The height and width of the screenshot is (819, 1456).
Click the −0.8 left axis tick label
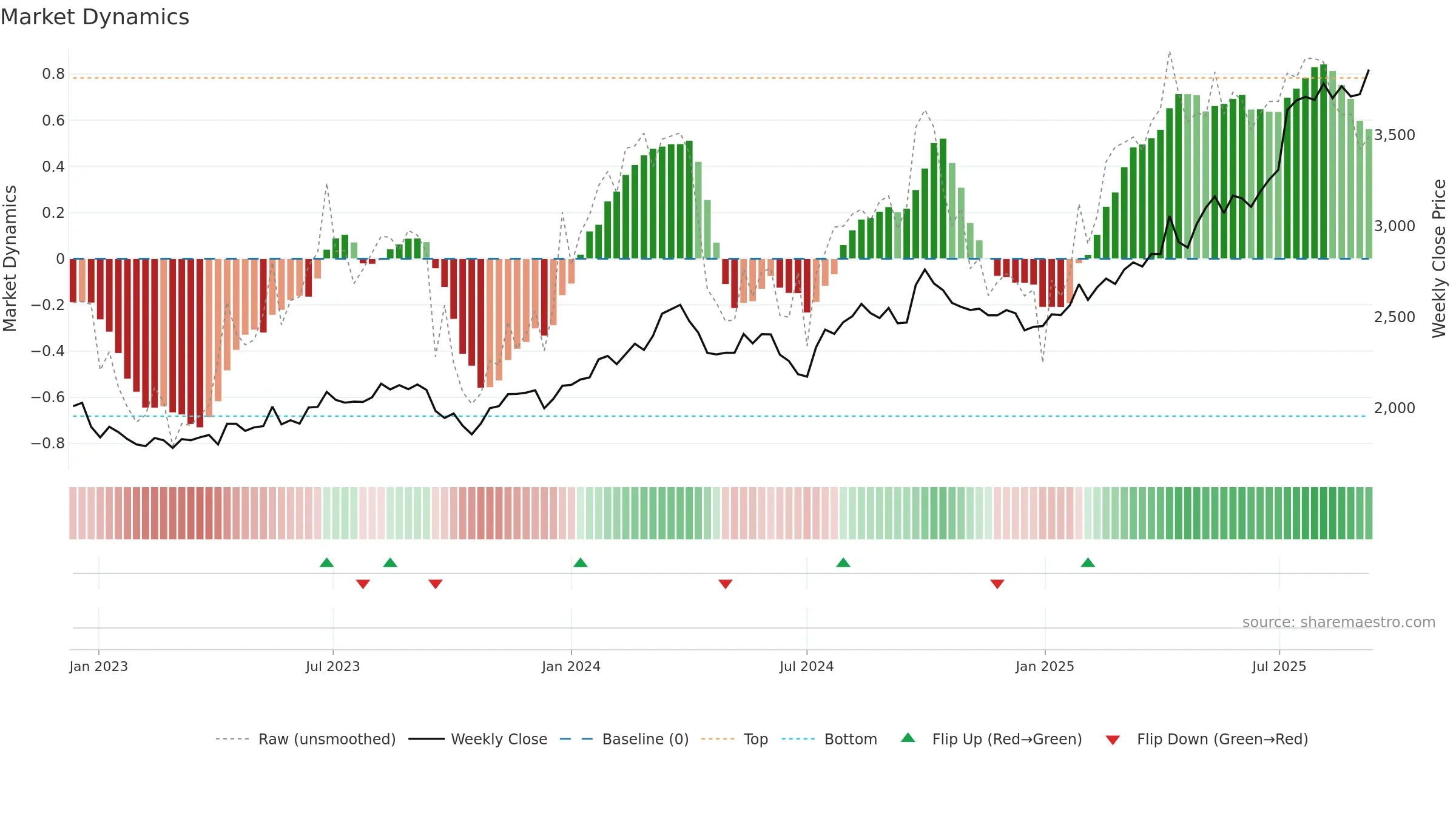click(x=47, y=443)
